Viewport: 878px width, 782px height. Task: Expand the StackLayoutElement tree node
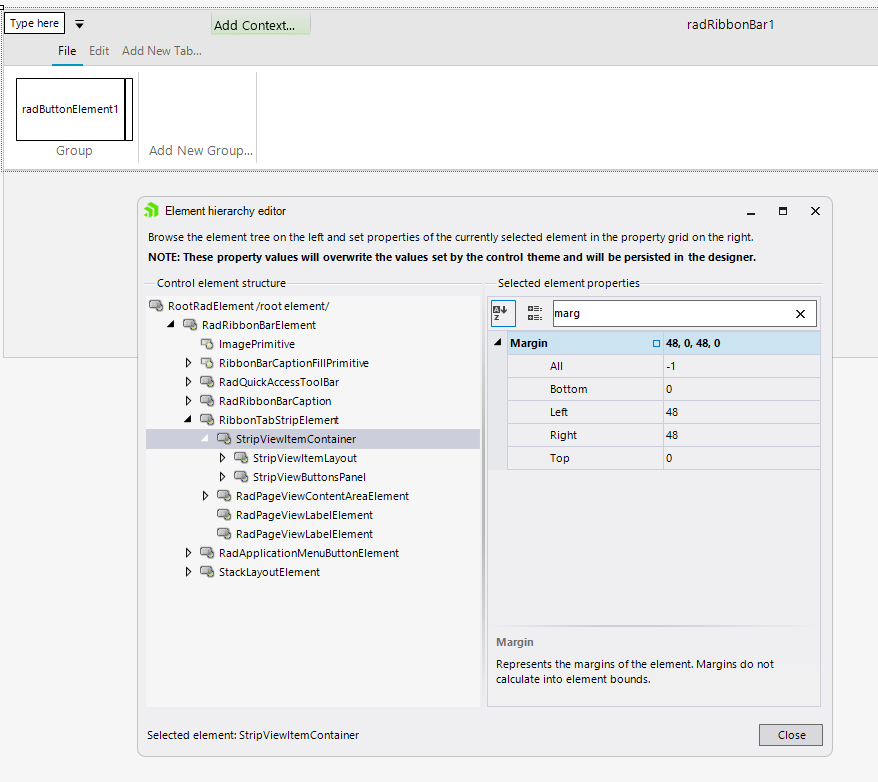(188, 572)
